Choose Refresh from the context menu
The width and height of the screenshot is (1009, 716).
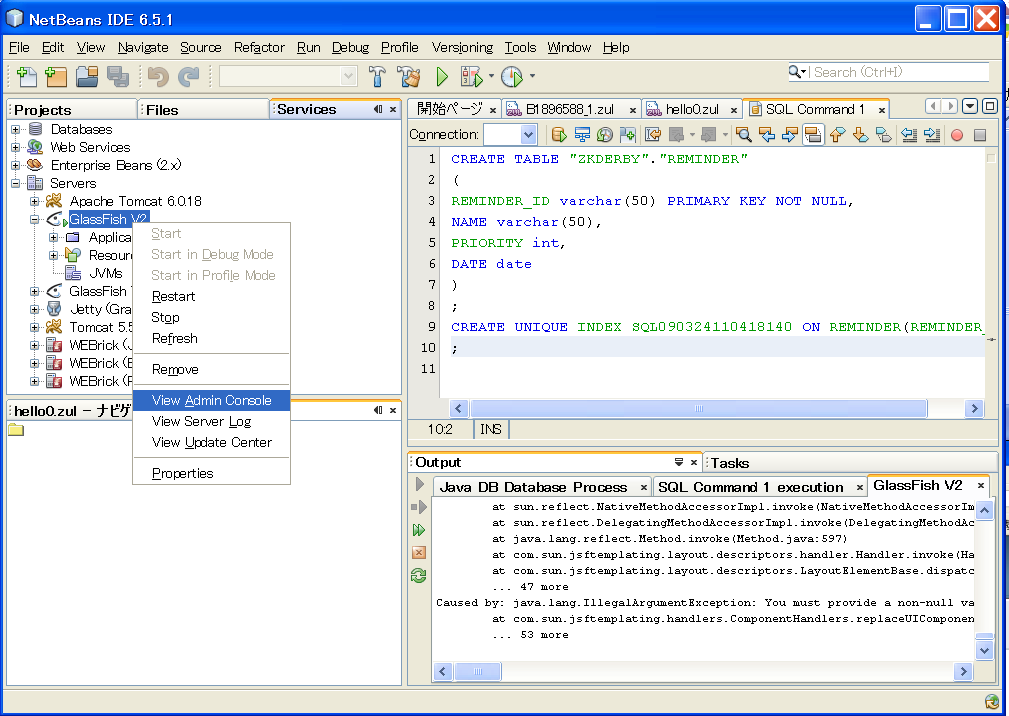click(212, 338)
